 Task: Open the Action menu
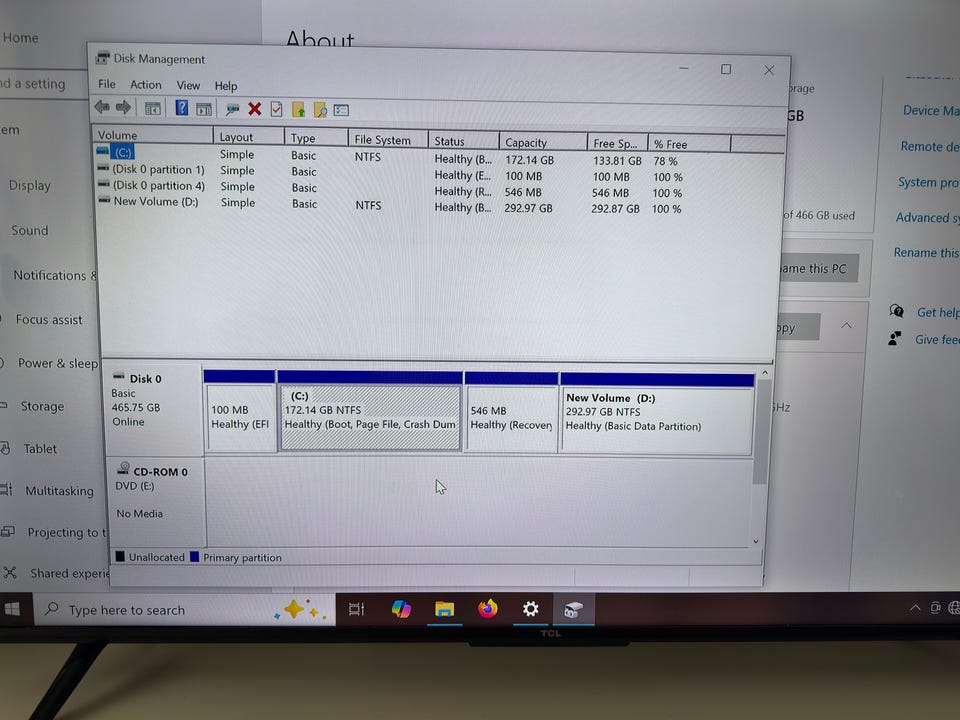(x=146, y=84)
